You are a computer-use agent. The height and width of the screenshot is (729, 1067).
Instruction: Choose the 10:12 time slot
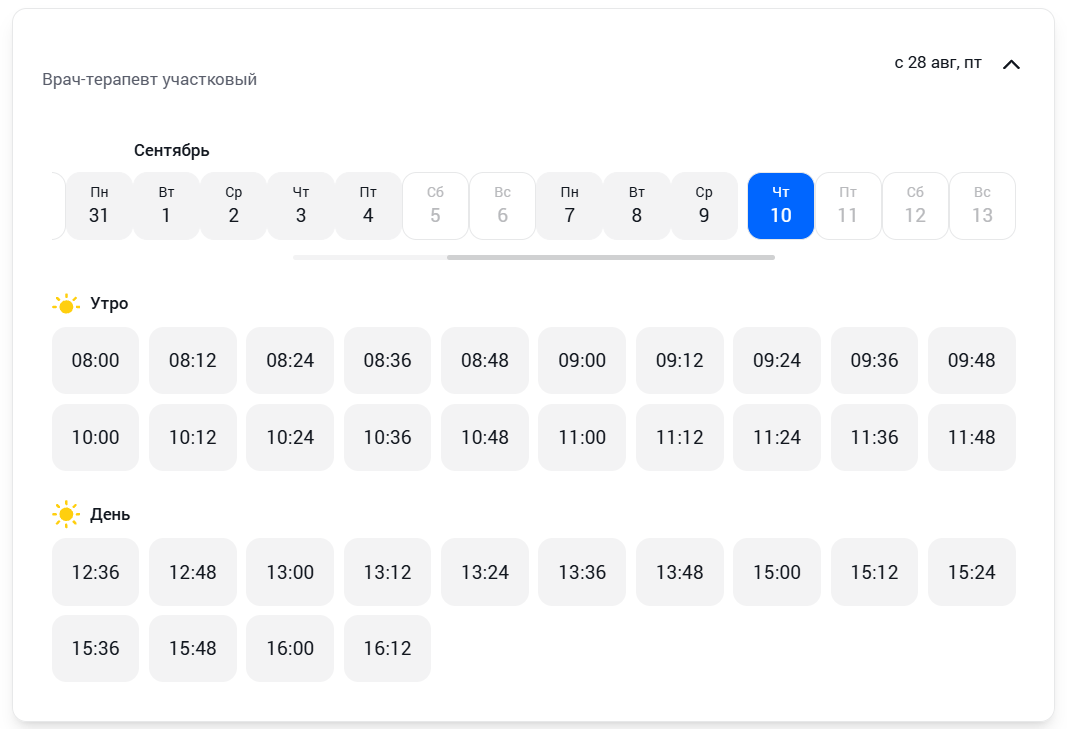click(193, 437)
